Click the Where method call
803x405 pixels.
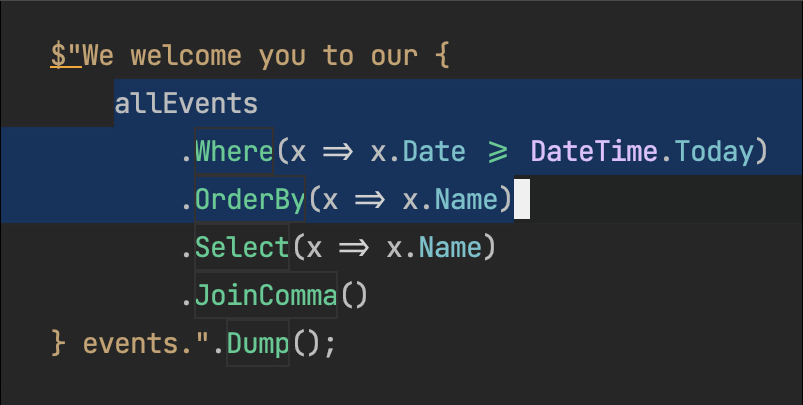pos(234,152)
